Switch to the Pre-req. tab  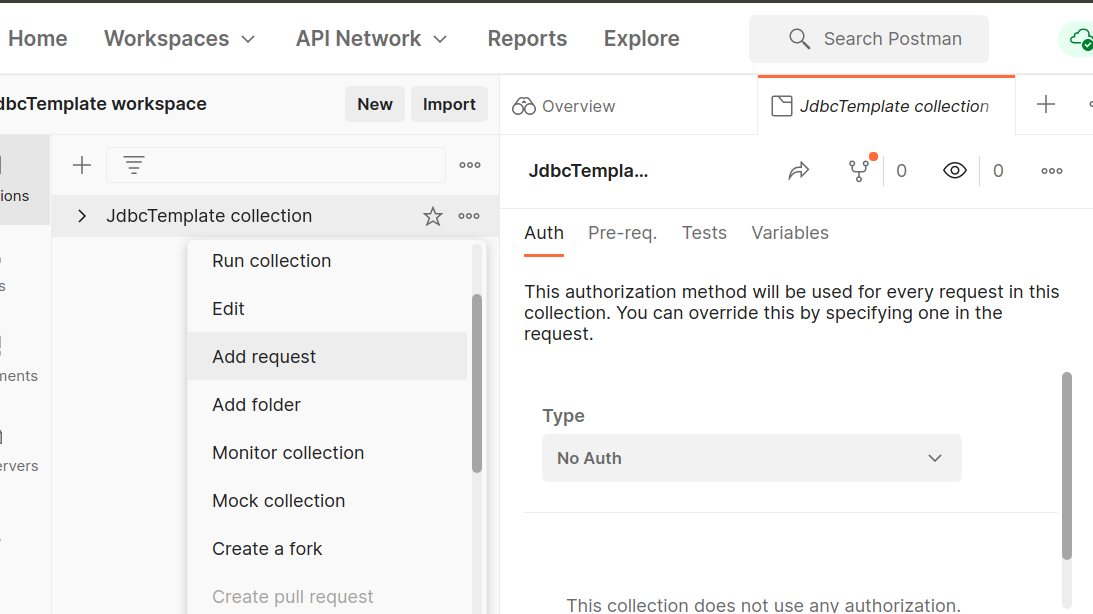622,233
